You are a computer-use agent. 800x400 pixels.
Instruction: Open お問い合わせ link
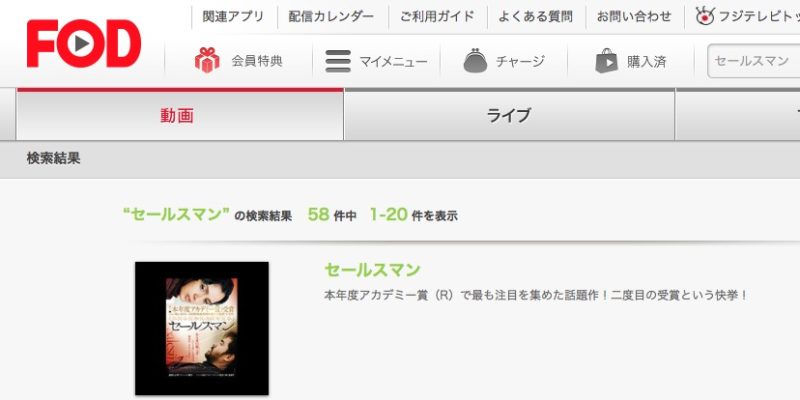(634, 17)
